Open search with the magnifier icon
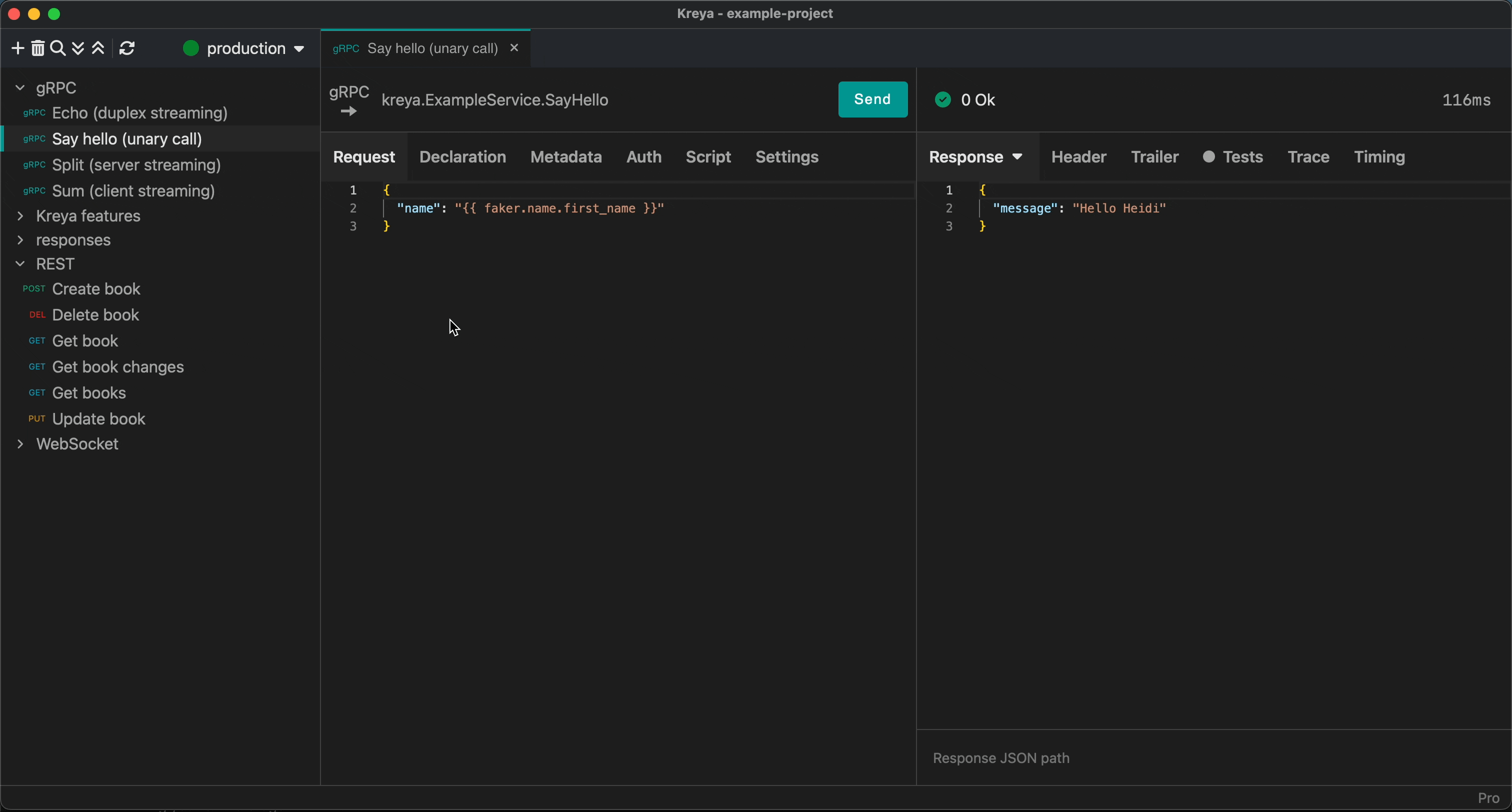Image resolution: width=1512 pixels, height=812 pixels. click(57, 48)
